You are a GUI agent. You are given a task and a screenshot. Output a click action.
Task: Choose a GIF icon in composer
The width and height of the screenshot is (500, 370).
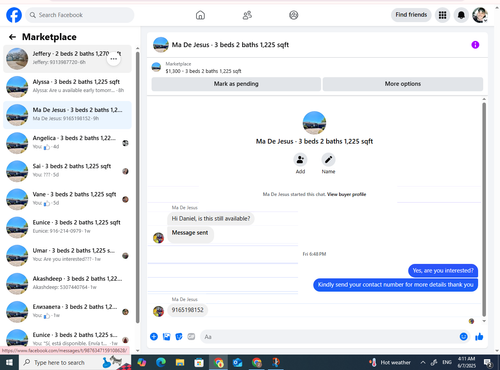191,337
